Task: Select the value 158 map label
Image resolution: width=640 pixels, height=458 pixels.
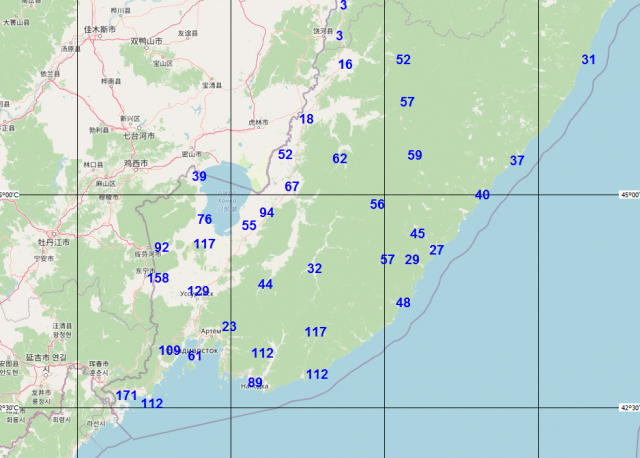Action: click(158, 278)
